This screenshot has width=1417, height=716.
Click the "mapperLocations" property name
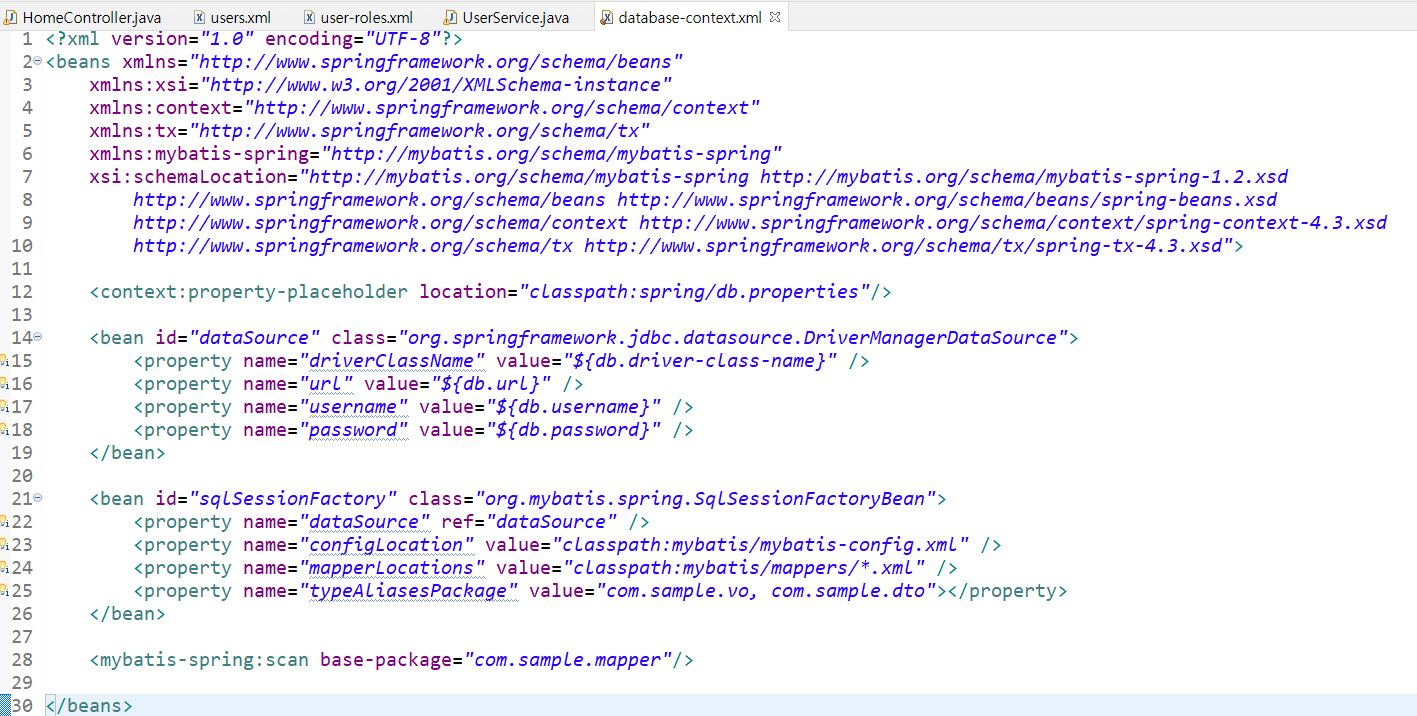coord(393,568)
